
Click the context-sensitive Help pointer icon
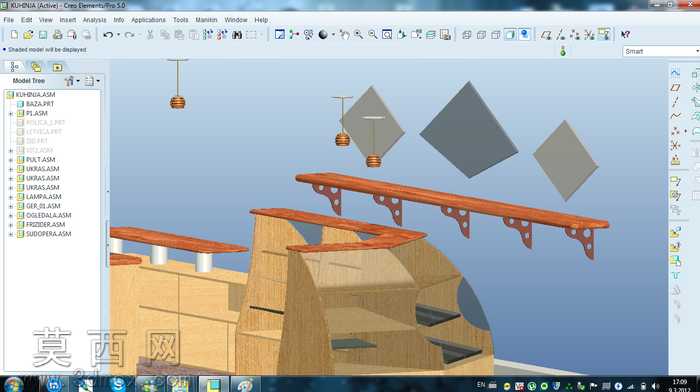[625, 34]
